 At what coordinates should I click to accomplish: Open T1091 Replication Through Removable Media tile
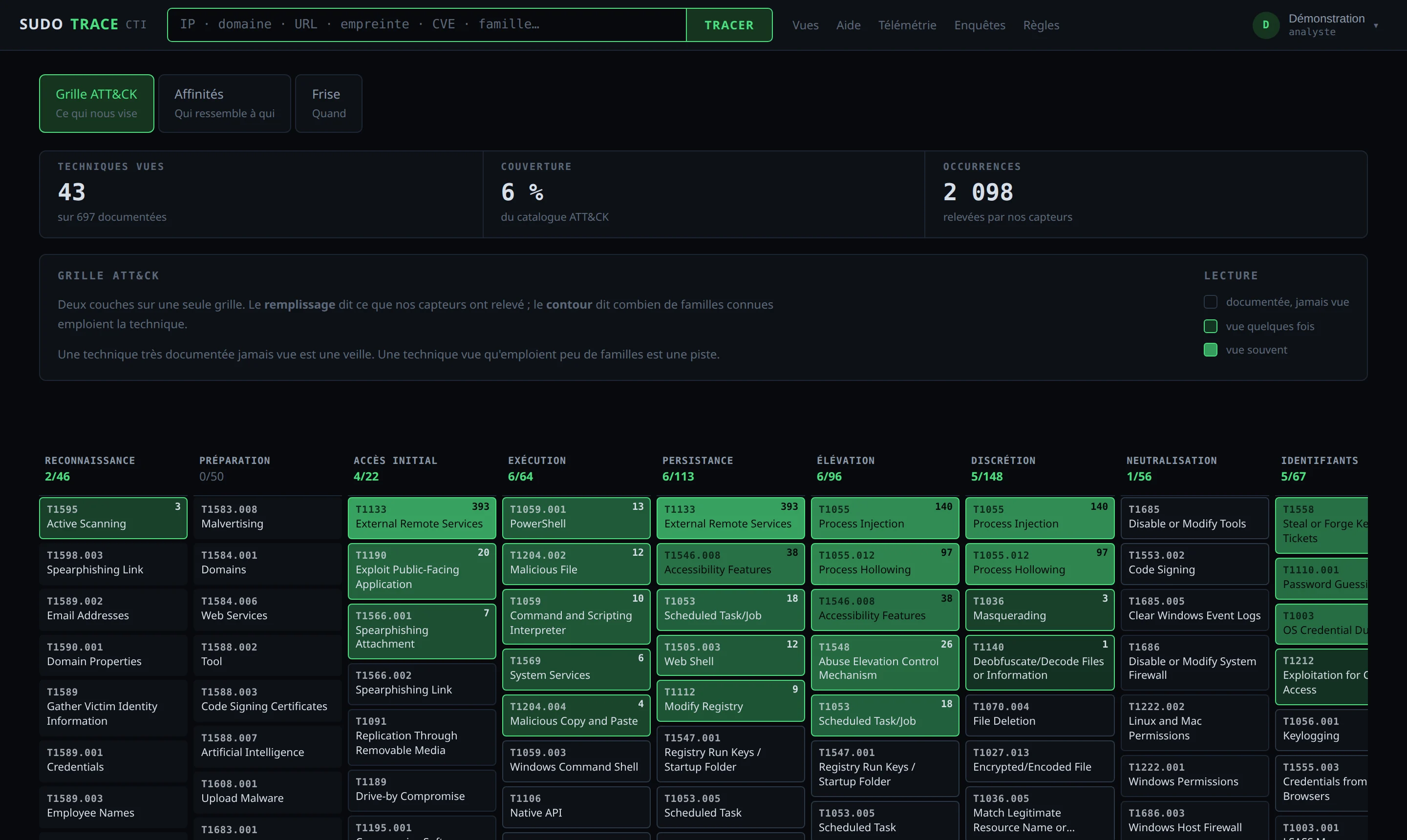pos(422,736)
